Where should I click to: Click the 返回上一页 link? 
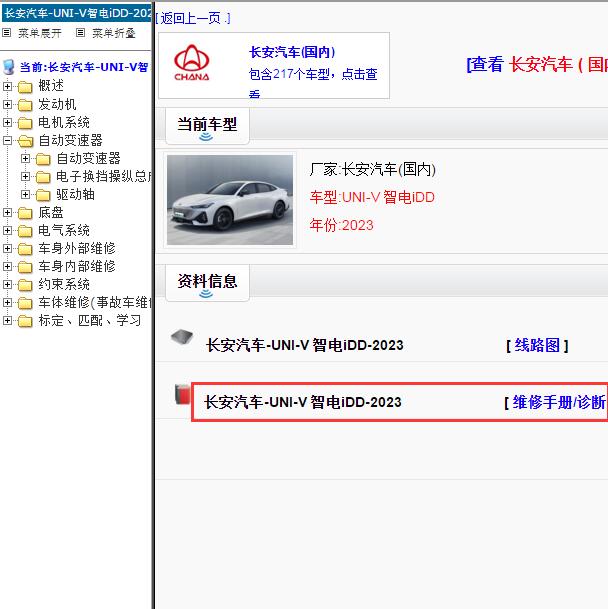pyautogui.click(x=193, y=18)
